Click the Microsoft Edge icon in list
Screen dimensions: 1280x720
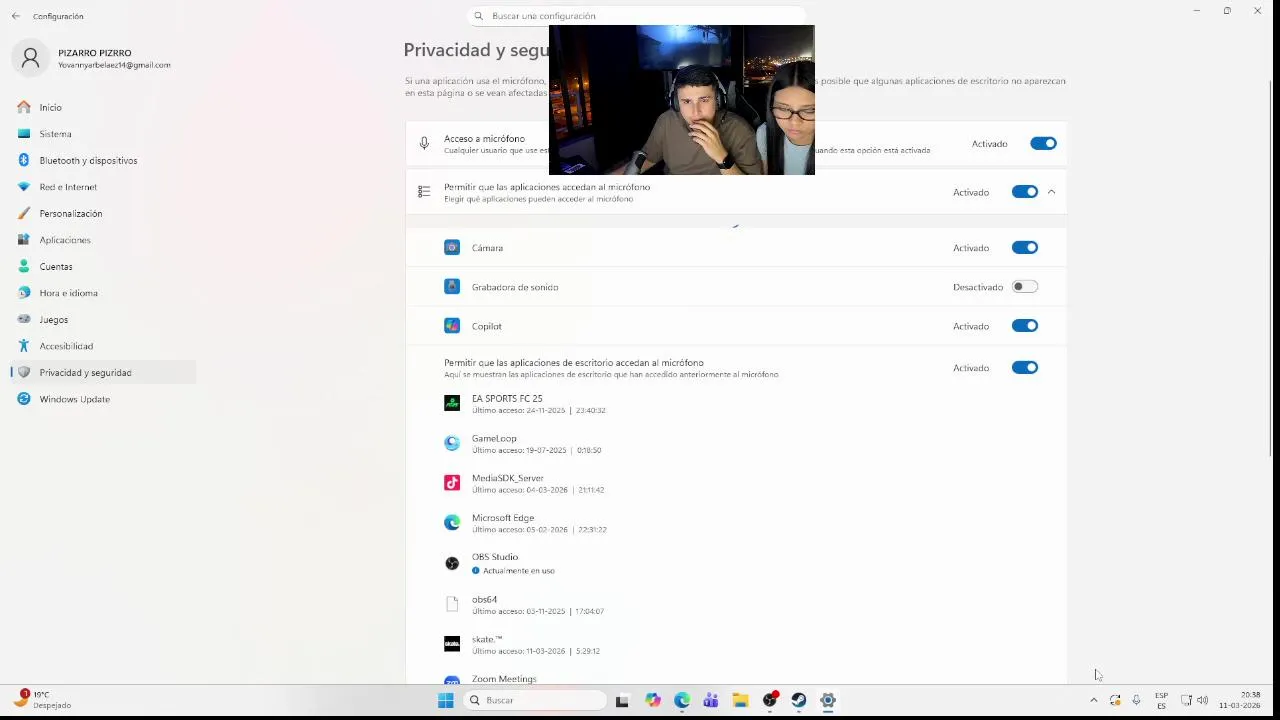452,523
